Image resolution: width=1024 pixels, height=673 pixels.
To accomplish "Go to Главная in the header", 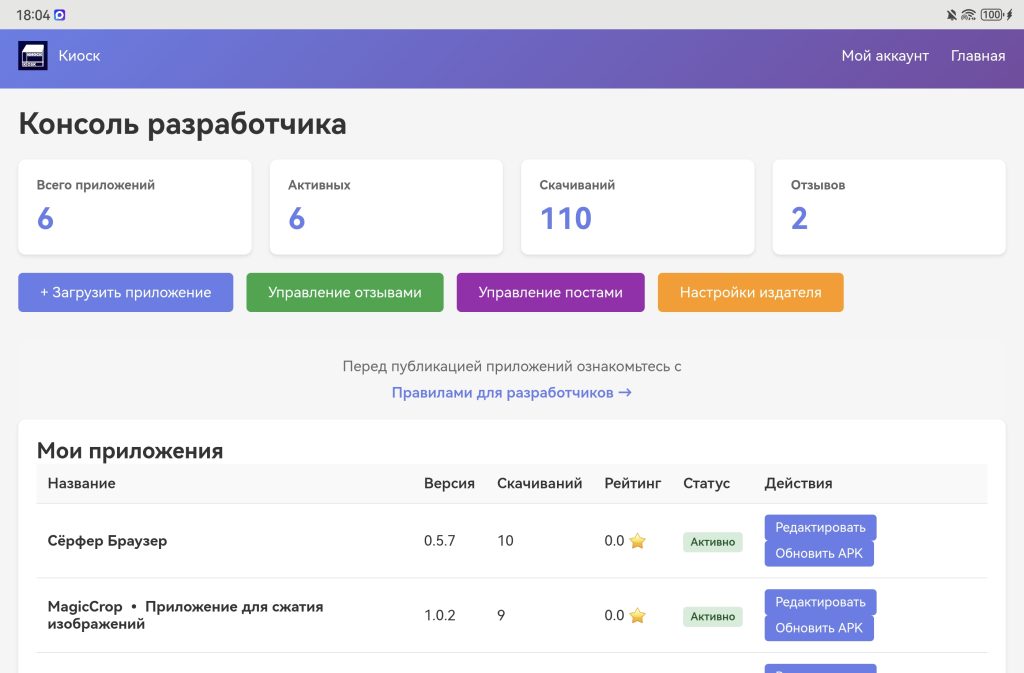I will 977,56.
